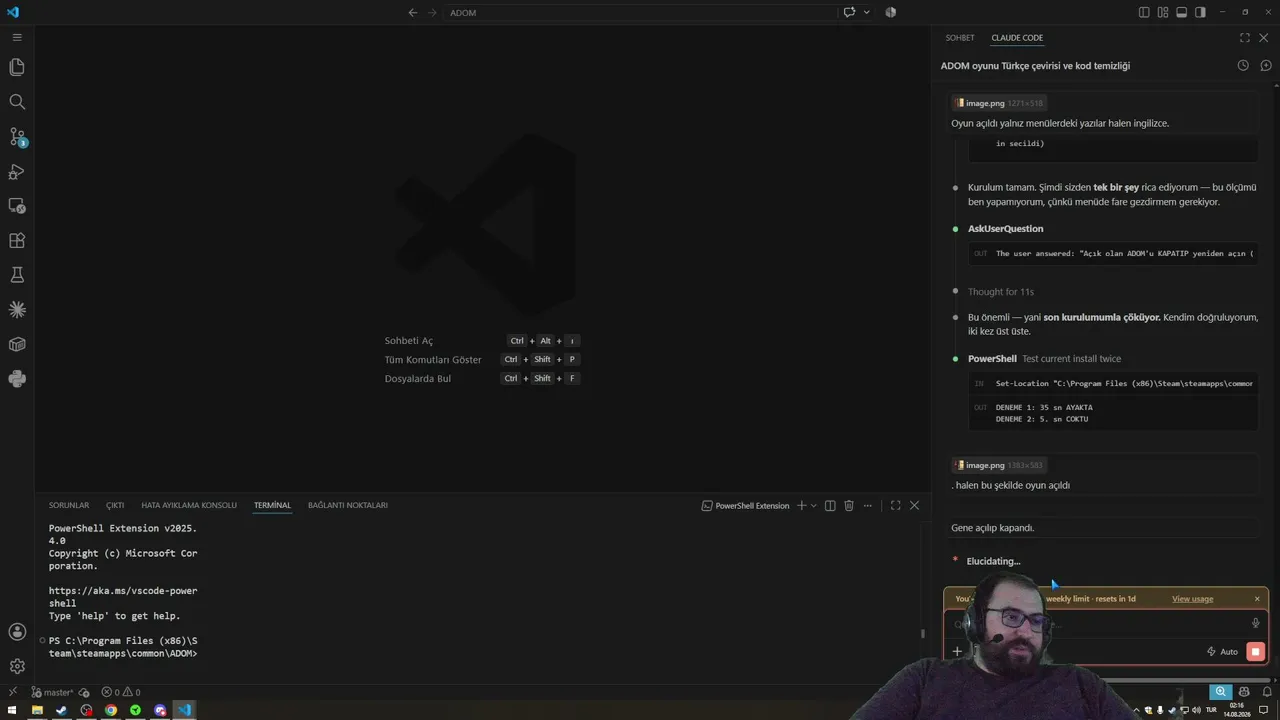This screenshot has width=1280, height=720.
Task: Open the first image.png attachment
Action: 998,103
